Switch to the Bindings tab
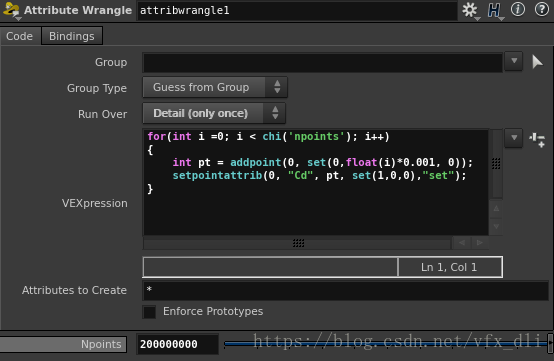 pos(72,36)
